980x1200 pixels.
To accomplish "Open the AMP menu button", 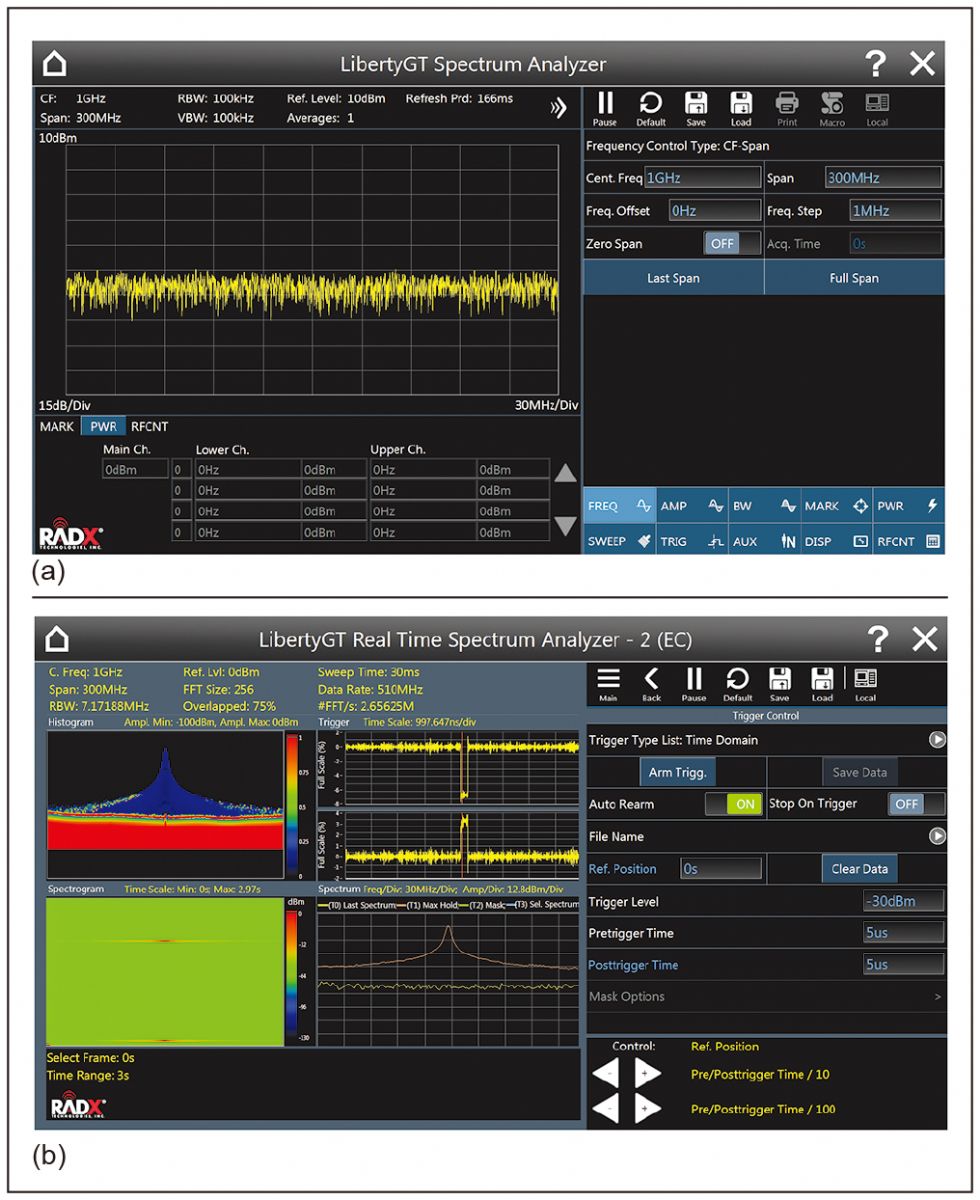I will point(691,506).
